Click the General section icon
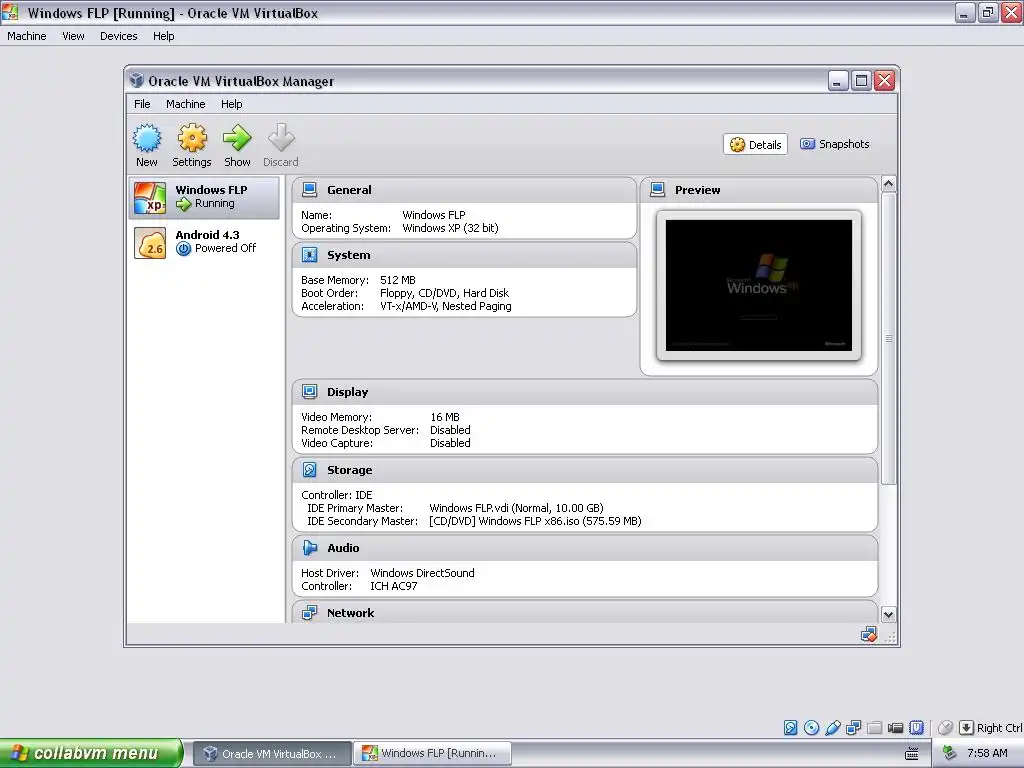The width and height of the screenshot is (1024, 768). (310, 190)
